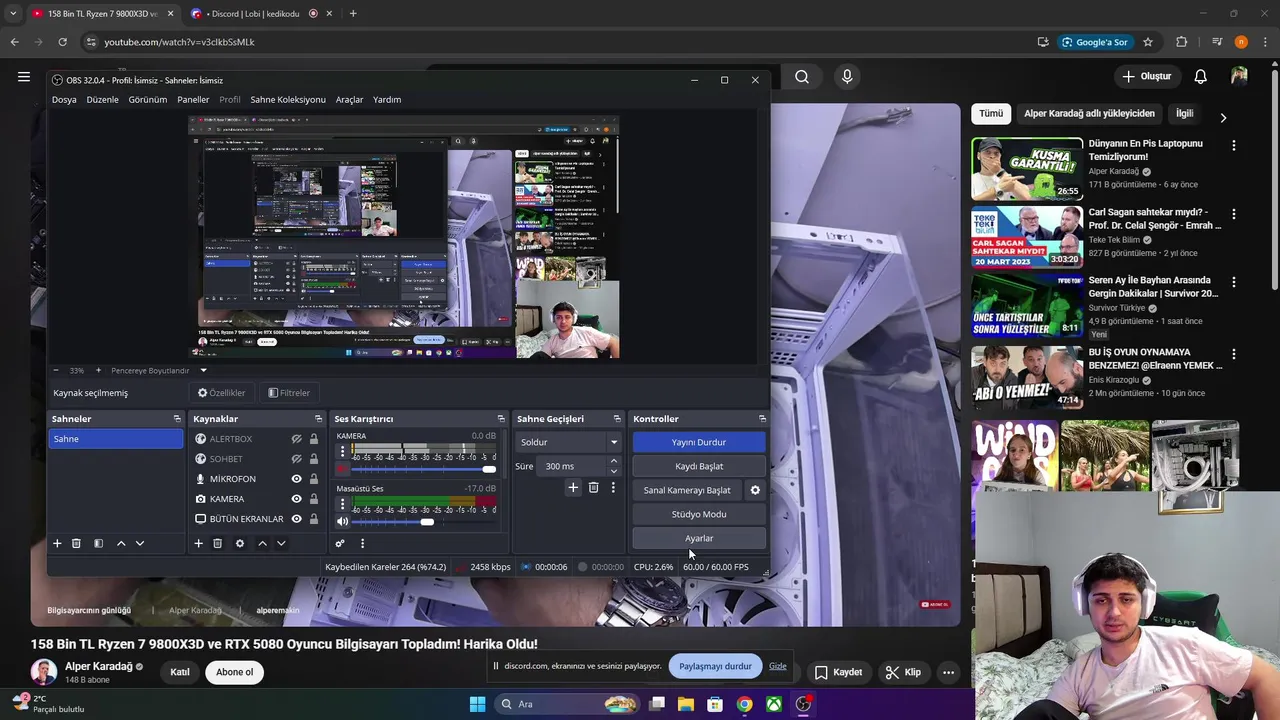
Task: Move source up in Kaynaklar panel
Action: [x=262, y=543]
